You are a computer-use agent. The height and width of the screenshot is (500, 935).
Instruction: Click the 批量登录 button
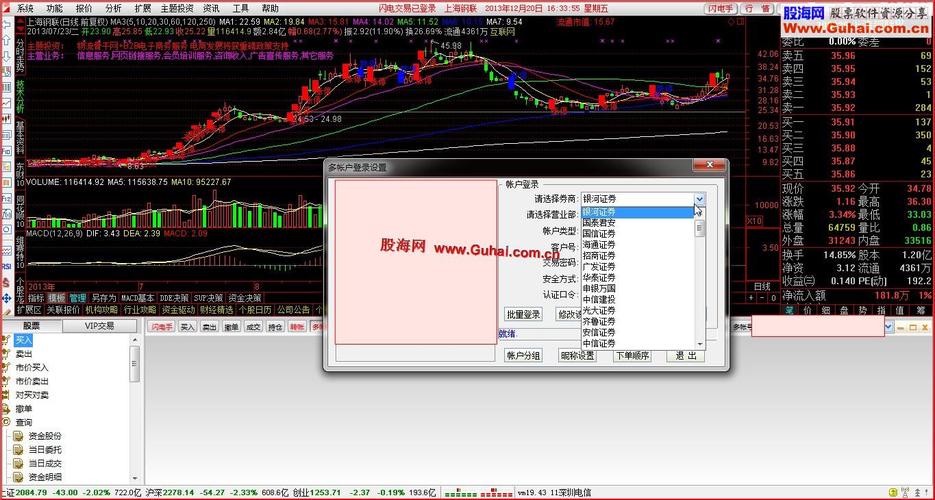(523, 314)
